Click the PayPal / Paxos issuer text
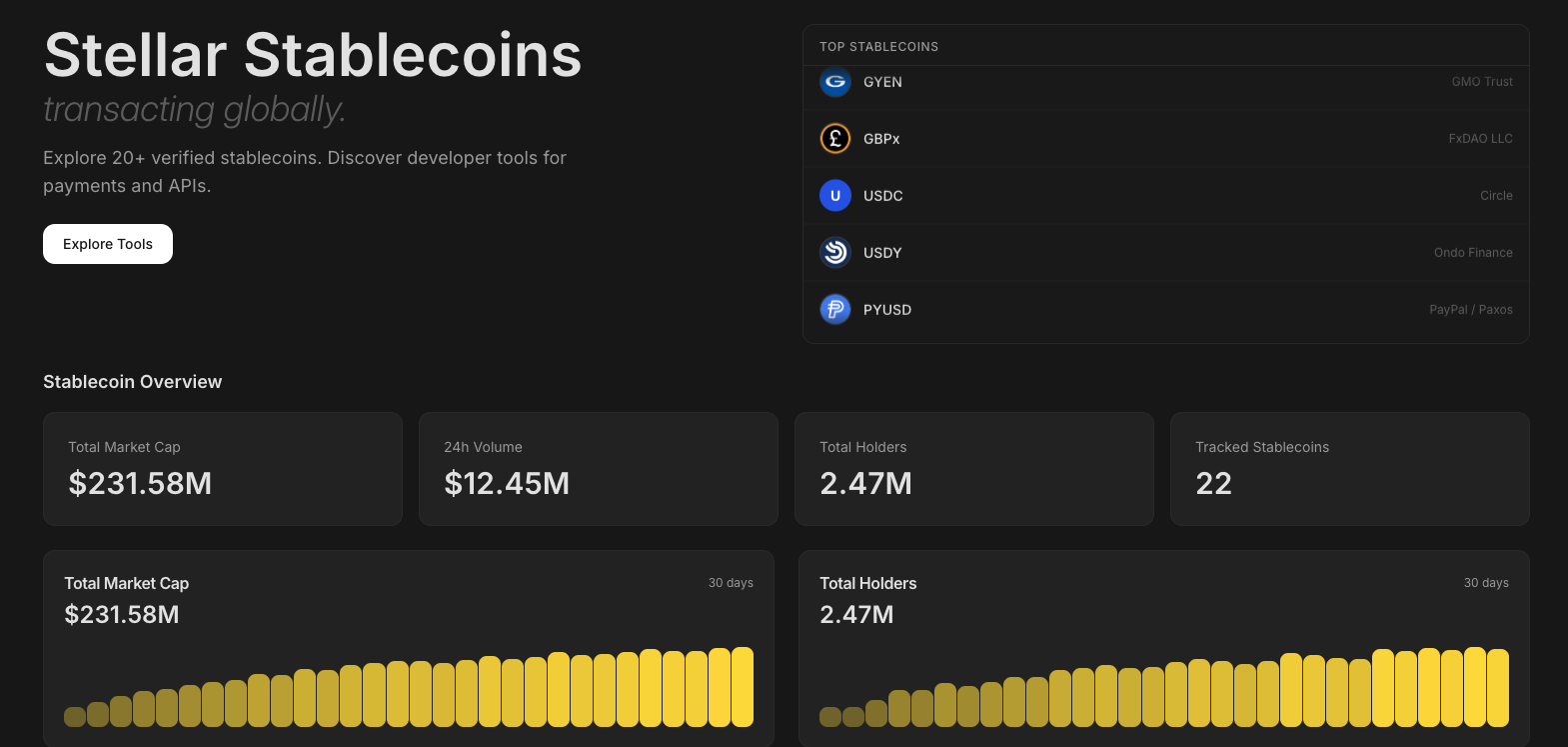1568x747 pixels. pos(1470,310)
